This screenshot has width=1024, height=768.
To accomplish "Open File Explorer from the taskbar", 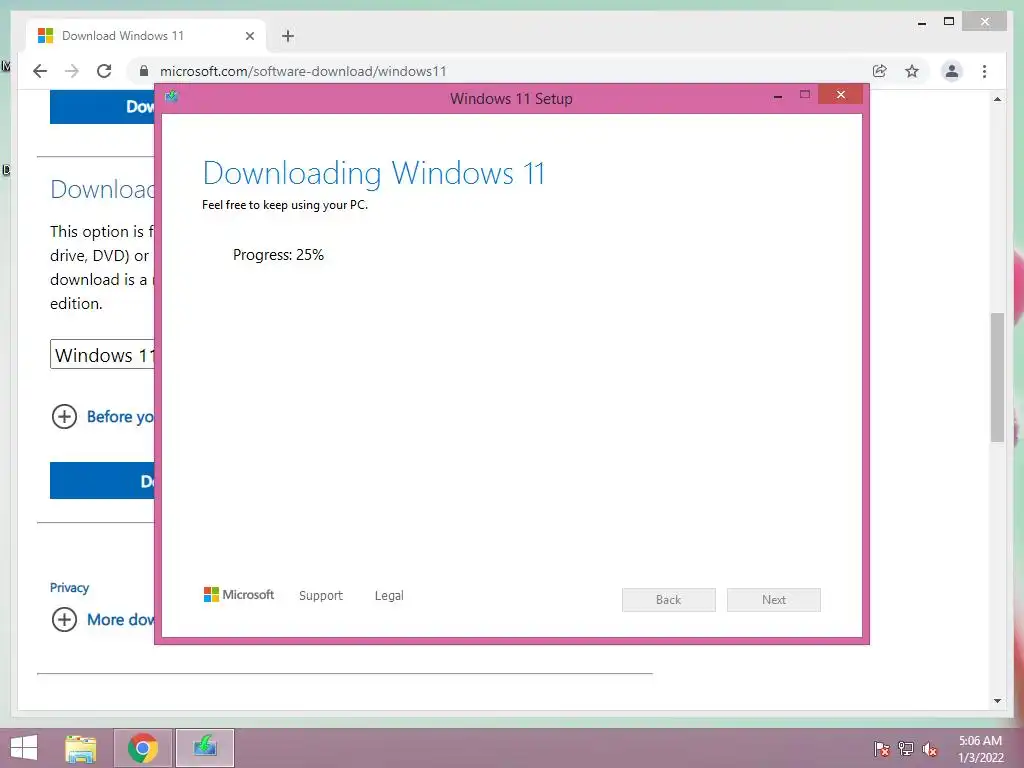I will 81,748.
